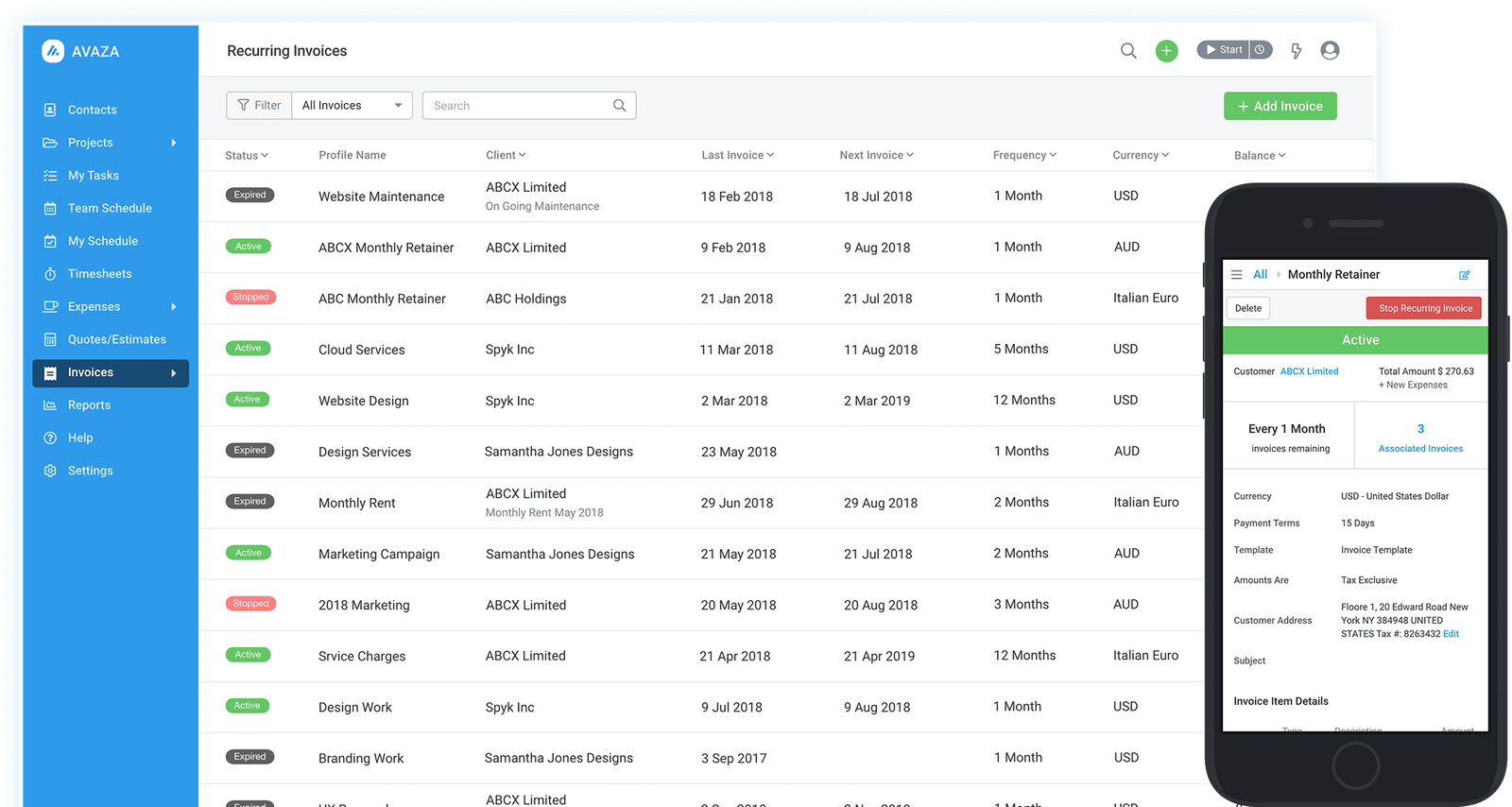Screen dimensions: 1512x807
Task: Click the edit pencil icon on phone
Action: click(1465, 275)
